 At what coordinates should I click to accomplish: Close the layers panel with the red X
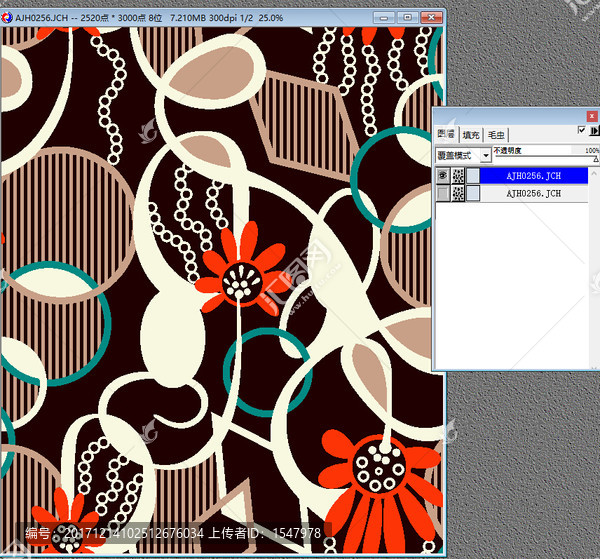[592, 116]
